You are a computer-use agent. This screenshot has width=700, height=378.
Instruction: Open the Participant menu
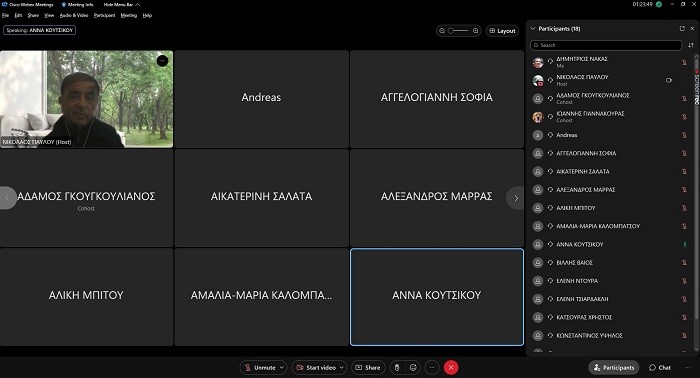click(x=104, y=15)
